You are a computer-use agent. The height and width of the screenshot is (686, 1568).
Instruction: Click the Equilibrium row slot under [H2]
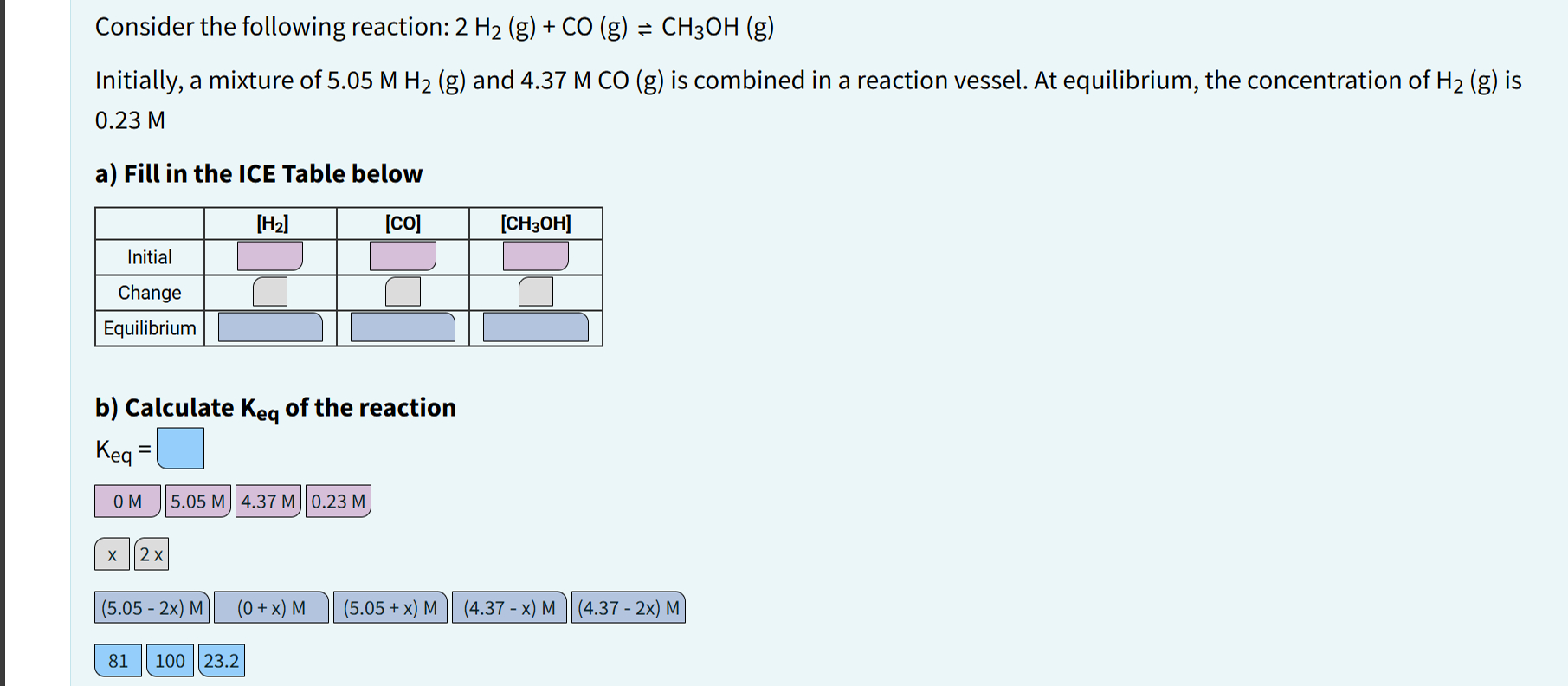pyautogui.click(x=269, y=327)
